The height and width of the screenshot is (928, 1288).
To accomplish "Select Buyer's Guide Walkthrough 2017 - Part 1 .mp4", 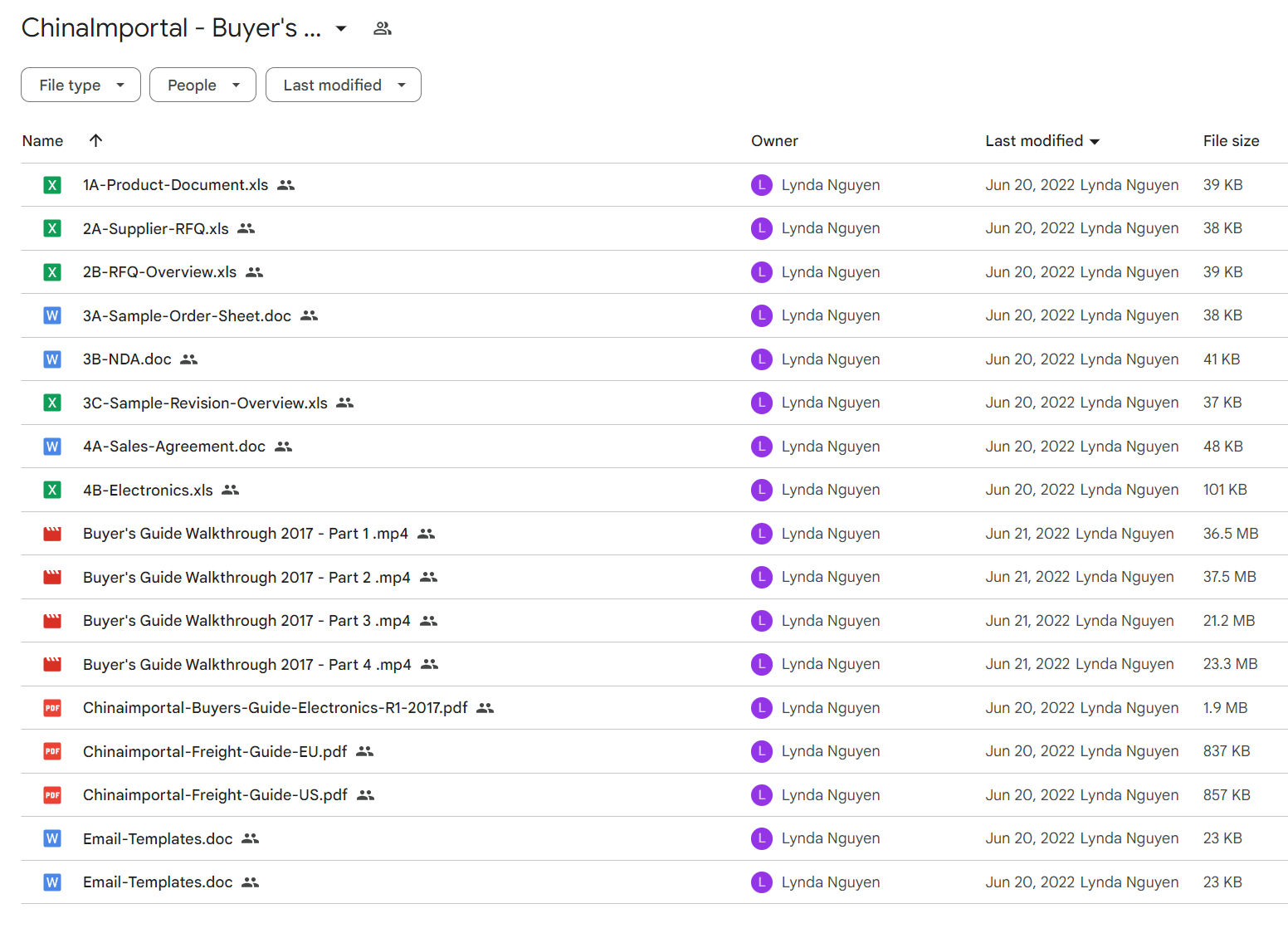I will coord(246,534).
